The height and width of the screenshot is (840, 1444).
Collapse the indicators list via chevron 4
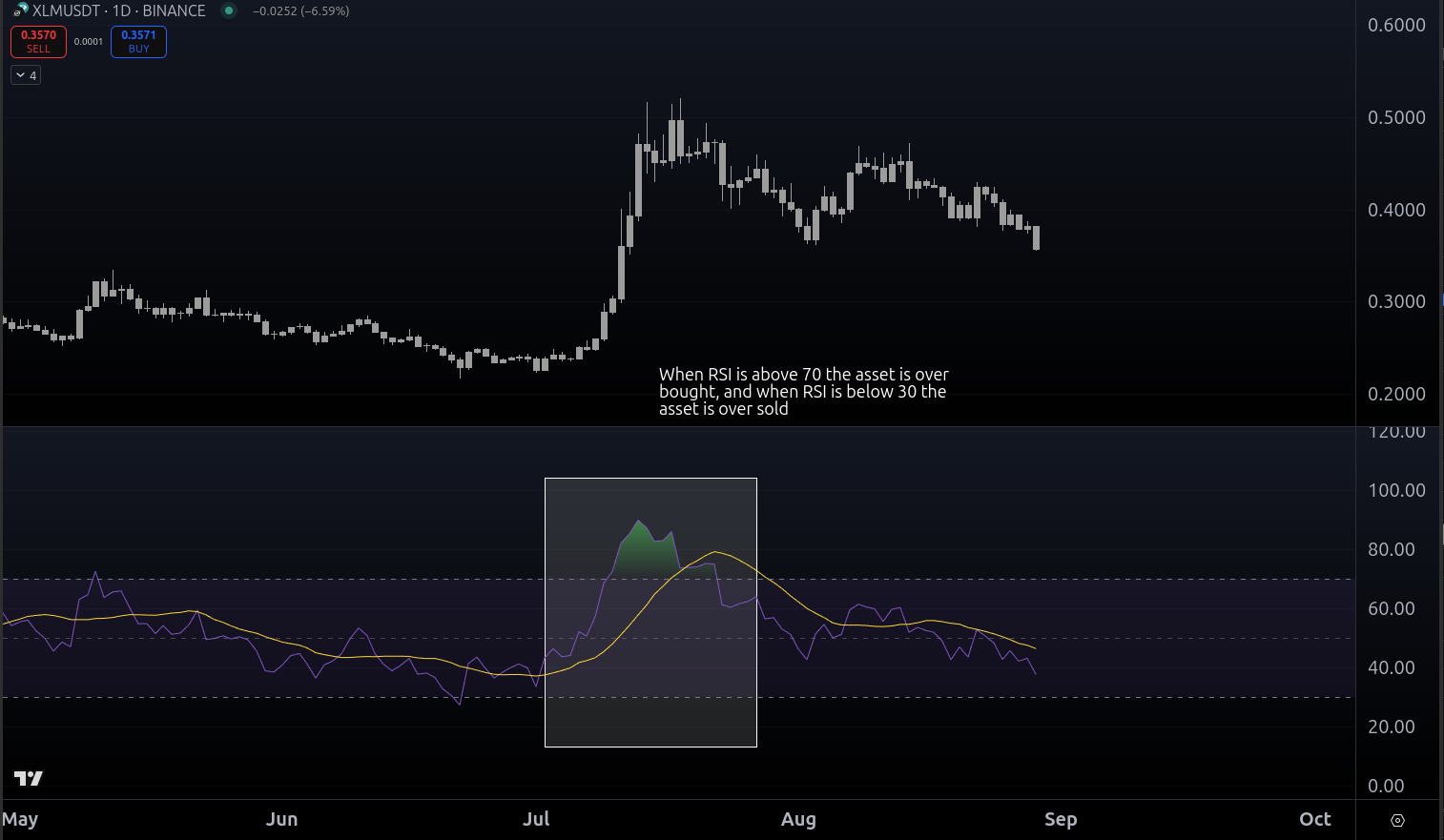coord(25,74)
